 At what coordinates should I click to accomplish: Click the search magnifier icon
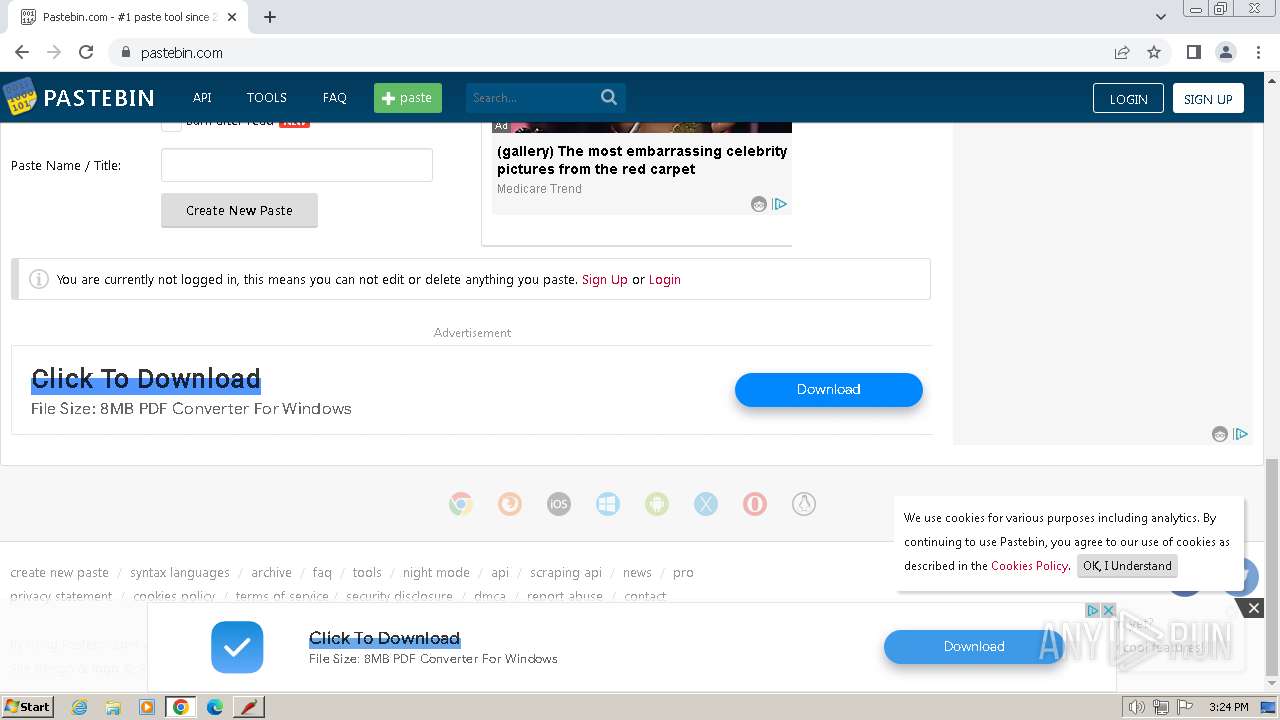point(609,97)
